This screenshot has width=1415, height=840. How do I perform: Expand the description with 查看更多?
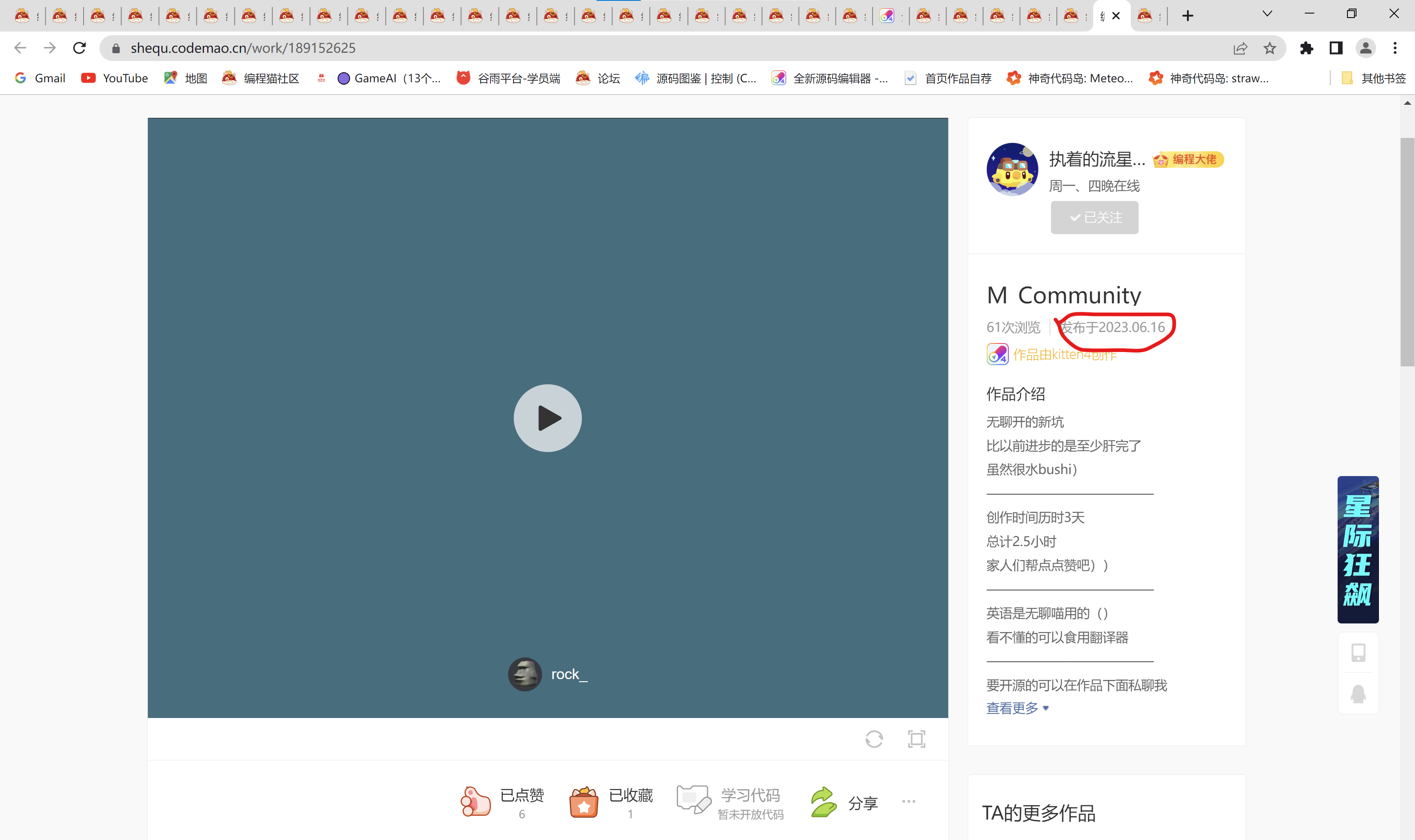click(x=1017, y=708)
